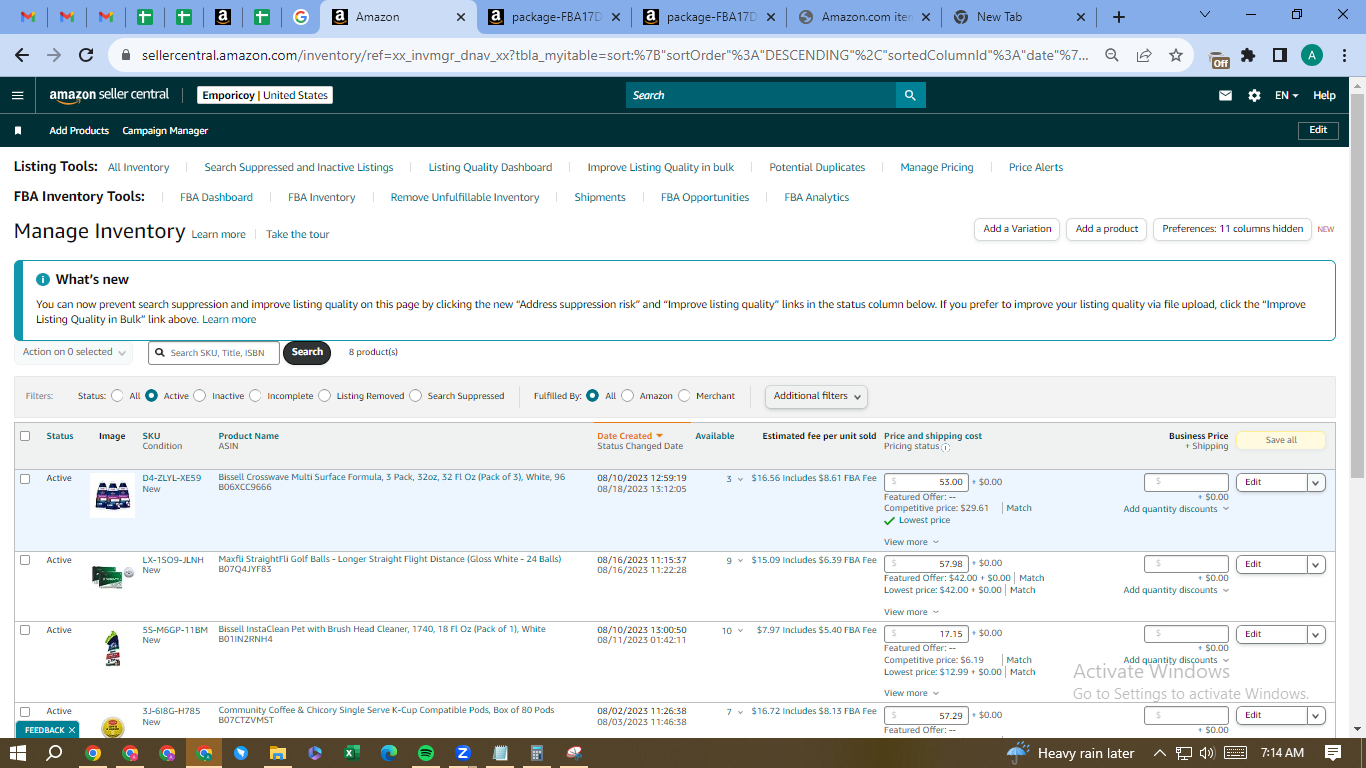Open the Edit dropdown arrow for Bissell Crosswave row
This screenshot has width=1366, height=768.
(x=1316, y=482)
